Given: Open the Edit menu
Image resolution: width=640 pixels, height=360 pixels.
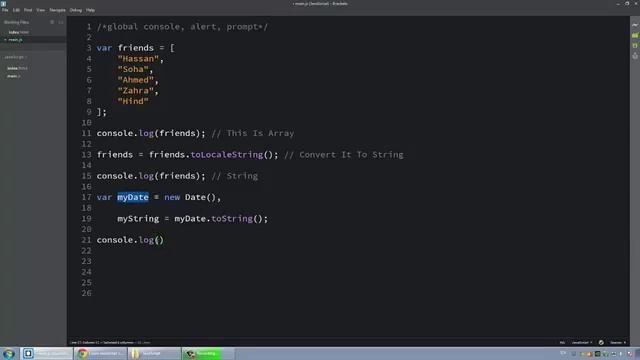Looking at the screenshot, I should [16, 10].
